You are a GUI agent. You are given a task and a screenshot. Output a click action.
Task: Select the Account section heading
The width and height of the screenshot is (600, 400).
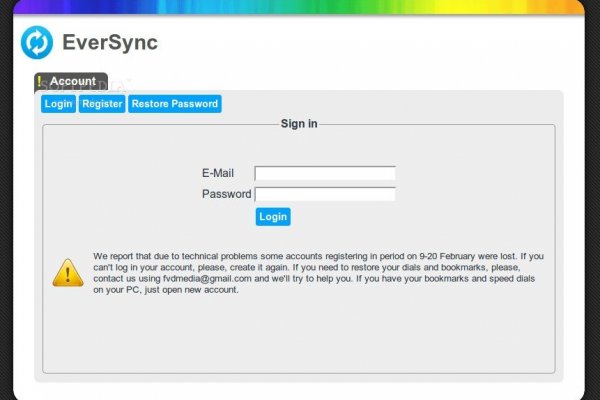point(73,82)
